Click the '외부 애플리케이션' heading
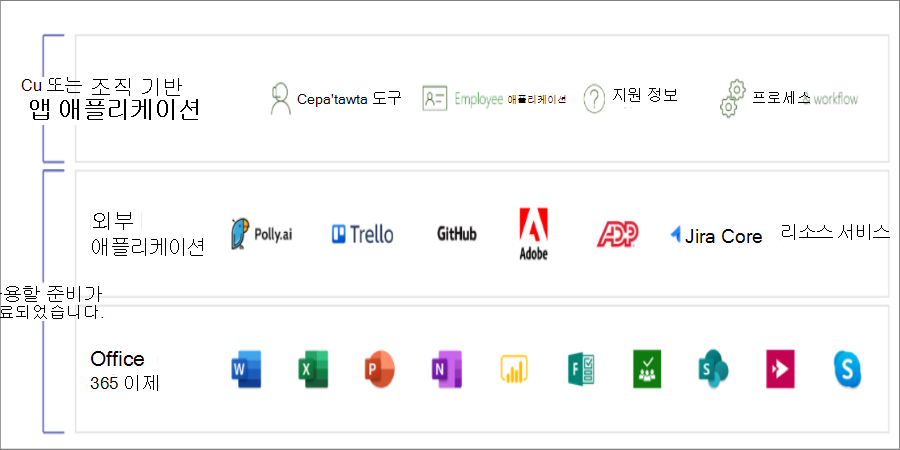900x450 pixels. tap(148, 234)
